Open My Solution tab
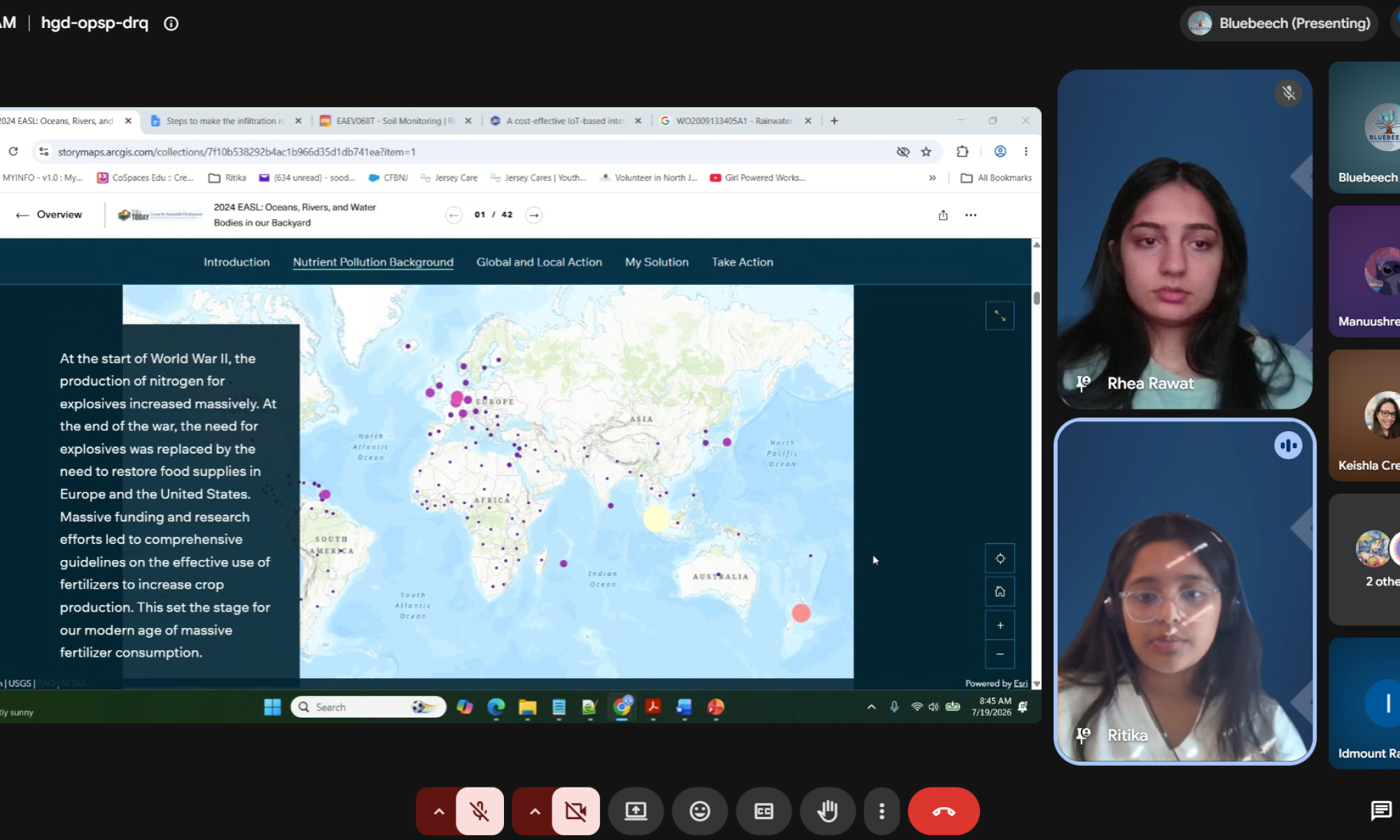 coord(657,262)
